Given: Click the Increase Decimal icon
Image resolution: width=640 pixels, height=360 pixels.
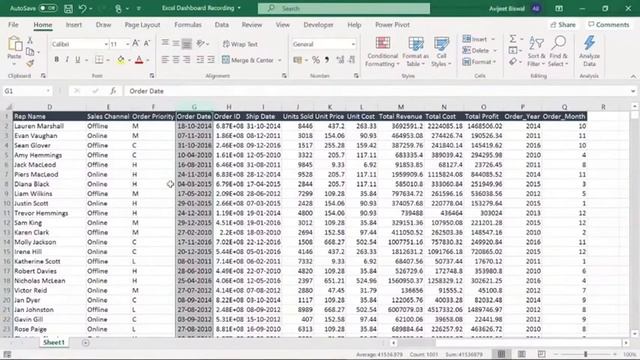Looking at the screenshot, I should coord(340,60).
